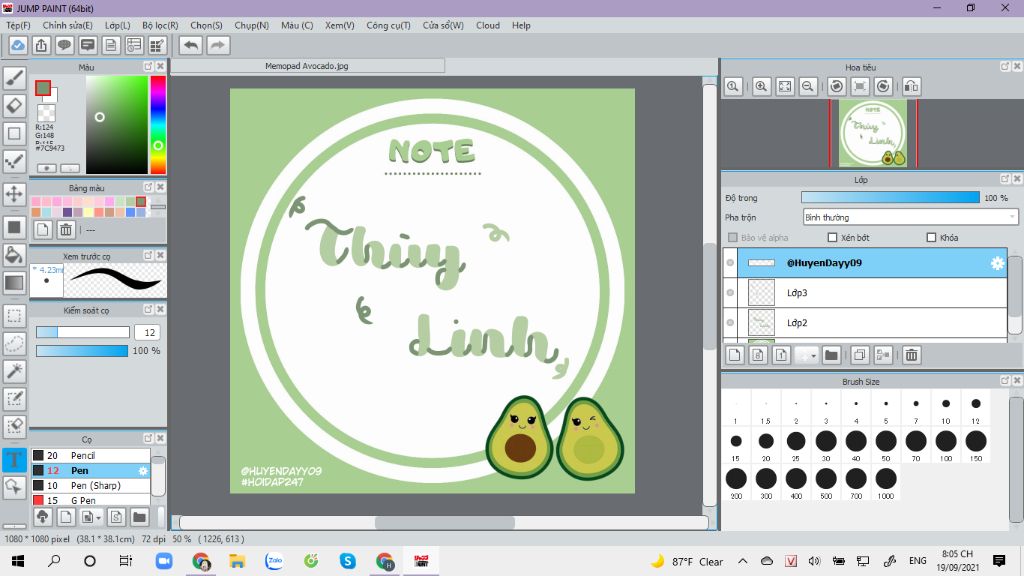The image size is (1024, 576).
Task: Click the brush size value field
Action: (x=148, y=332)
